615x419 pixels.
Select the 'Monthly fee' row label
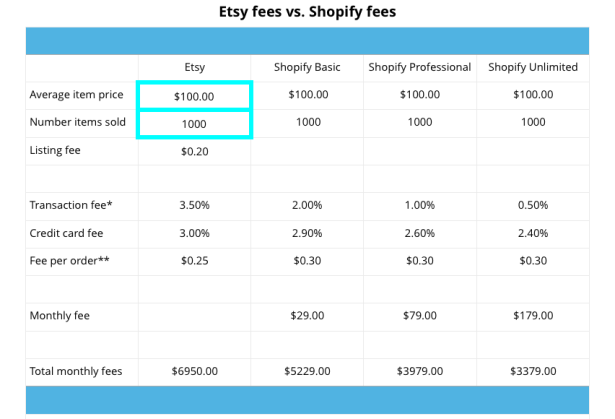[x=60, y=316]
